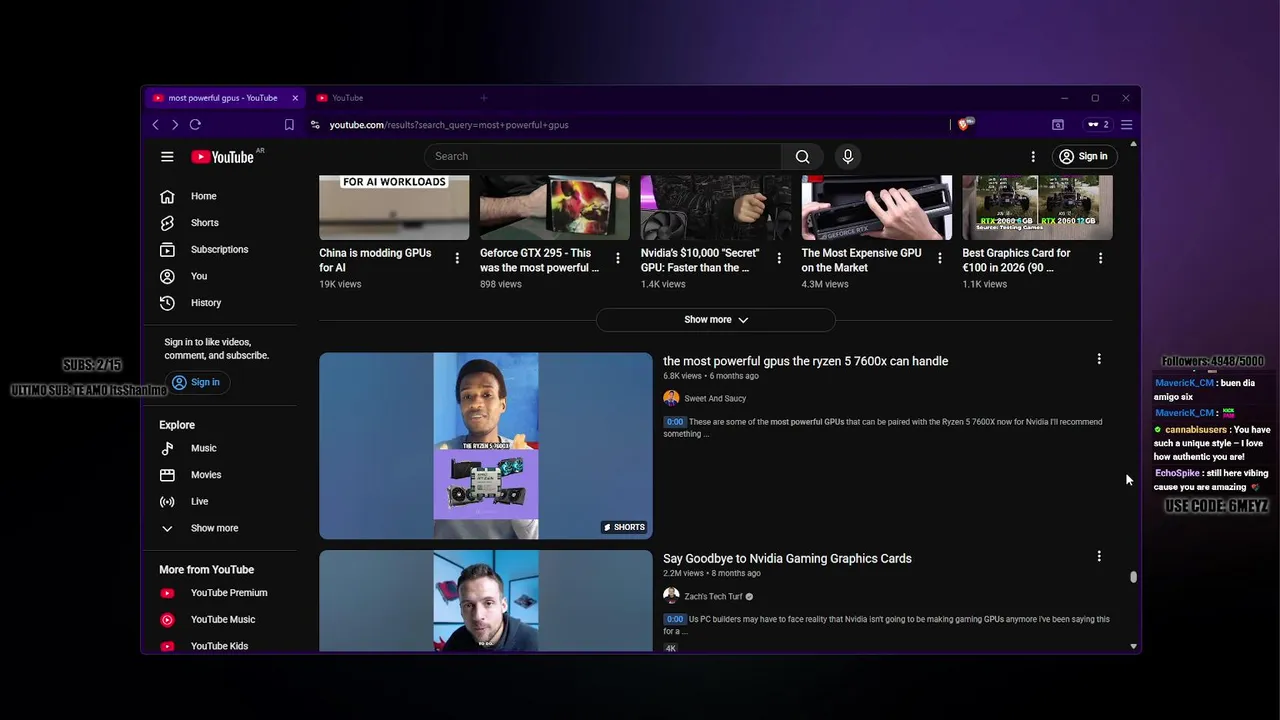Click scrollbar down arrow

1133,646
